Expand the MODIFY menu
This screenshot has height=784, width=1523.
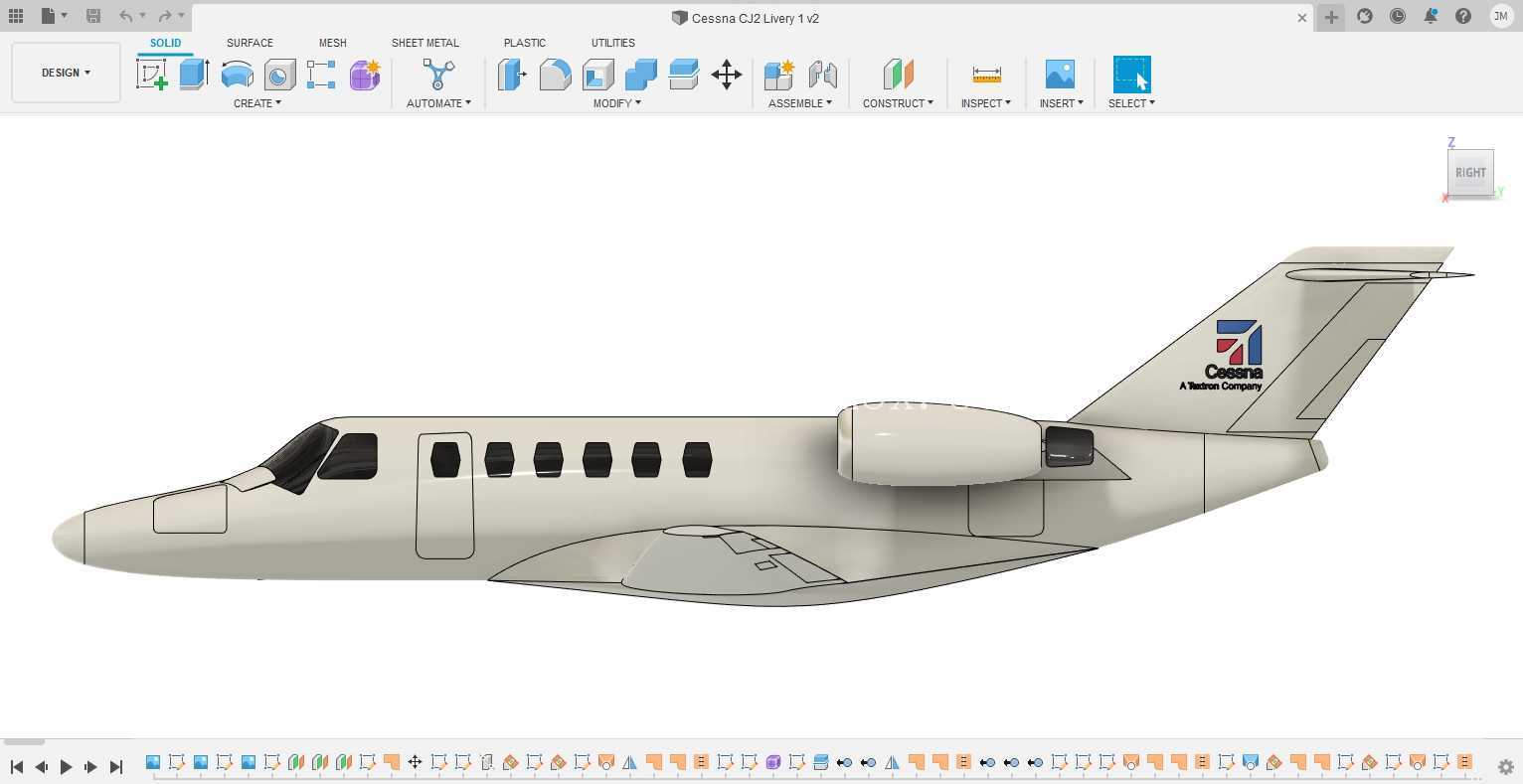[617, 103]
